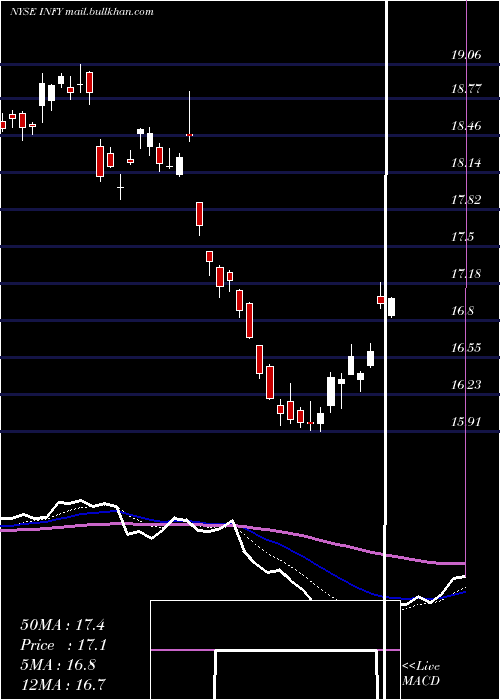
Task: Click the 50MA : 17.4 readout
Action: [62, 625]
